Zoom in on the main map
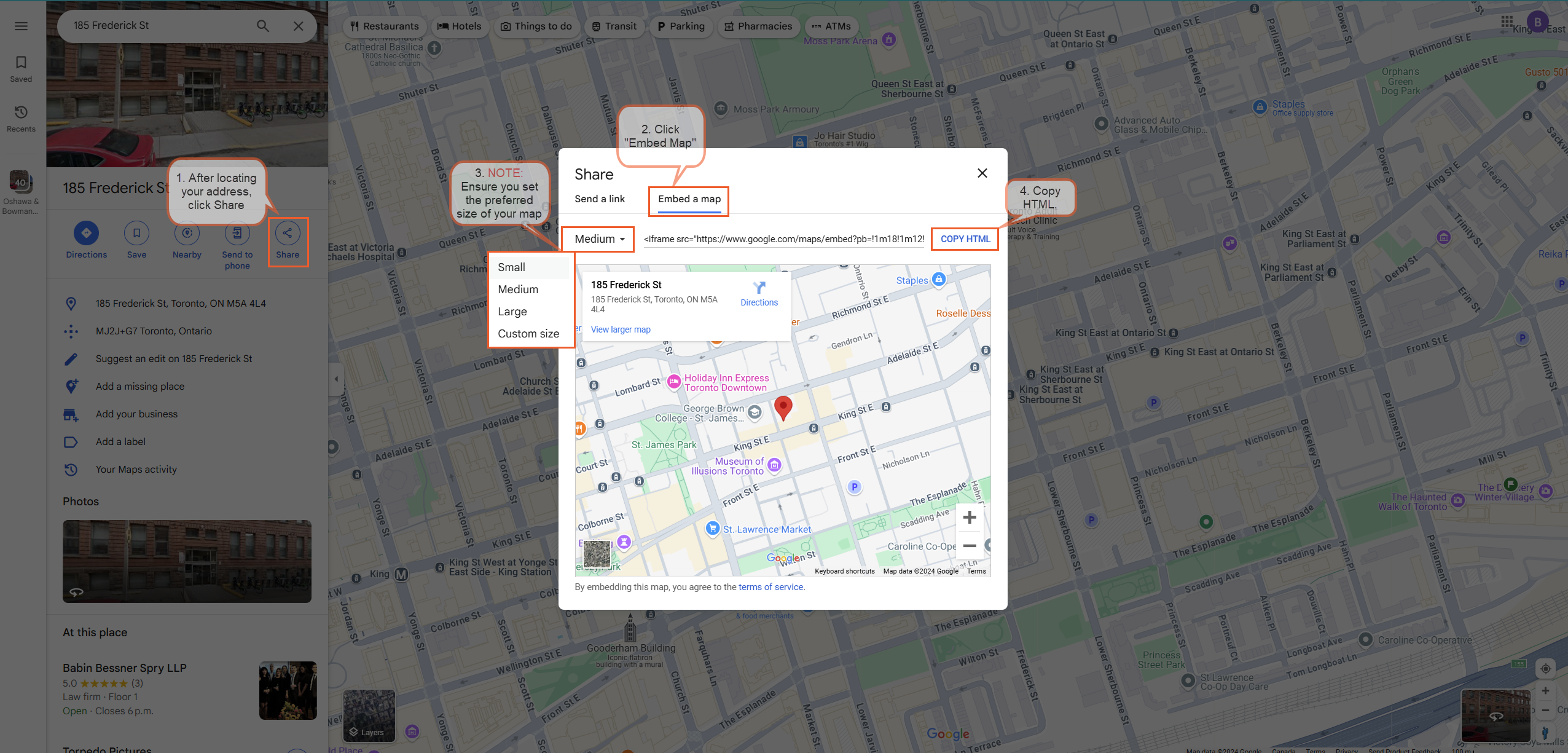The height and width of the screenshot is (753, 1568). 1545,691
